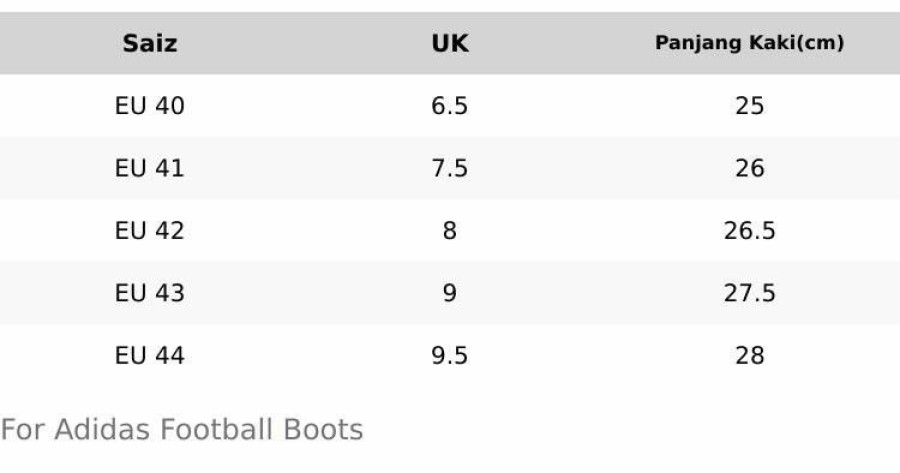Click foot length 27.5 cell
The height and width of the screenshot is (473, 900).
(x=749, y=293)
